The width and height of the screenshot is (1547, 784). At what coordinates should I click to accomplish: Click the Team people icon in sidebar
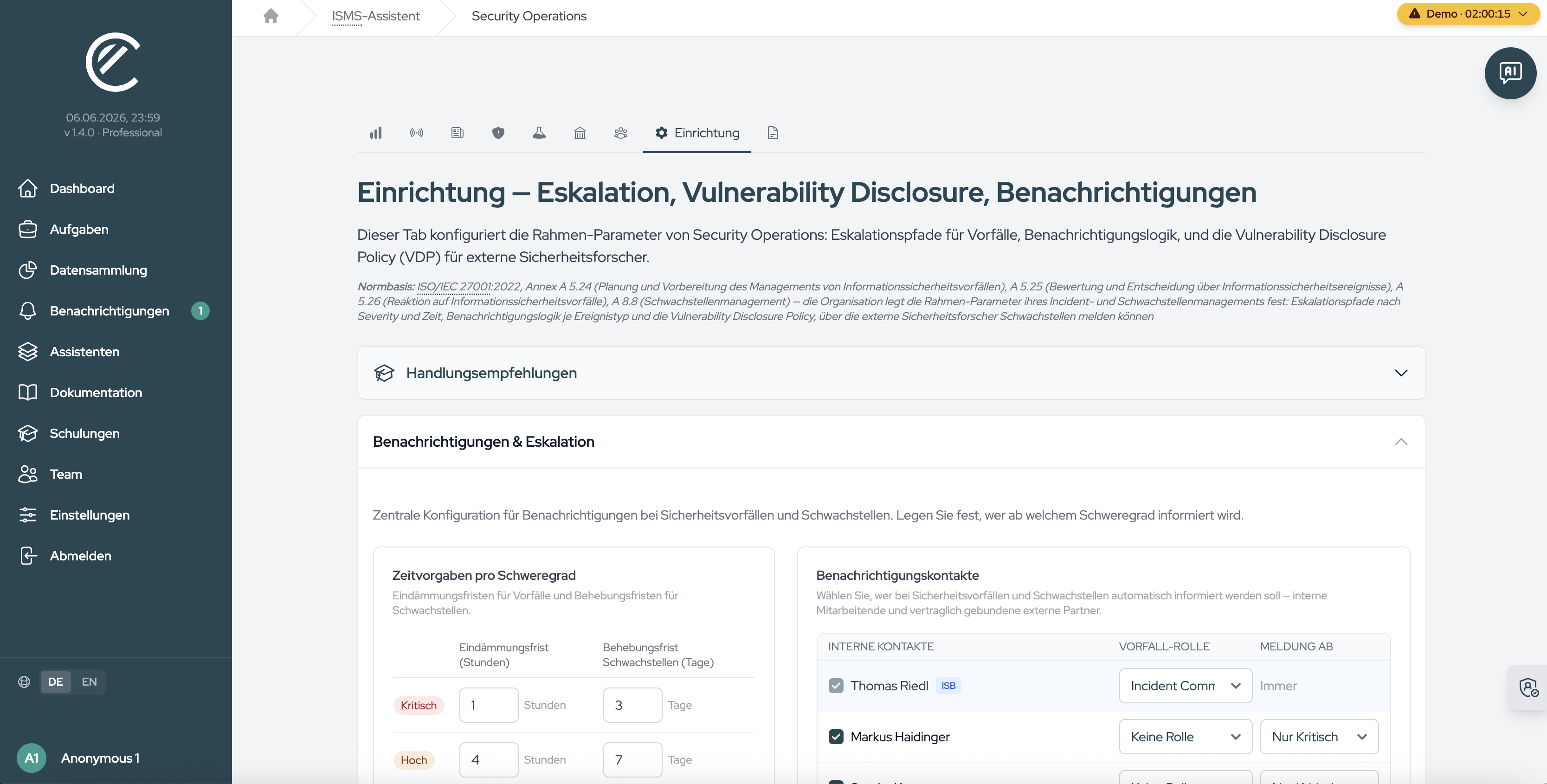pyautogui.click(x=28, y=474)
